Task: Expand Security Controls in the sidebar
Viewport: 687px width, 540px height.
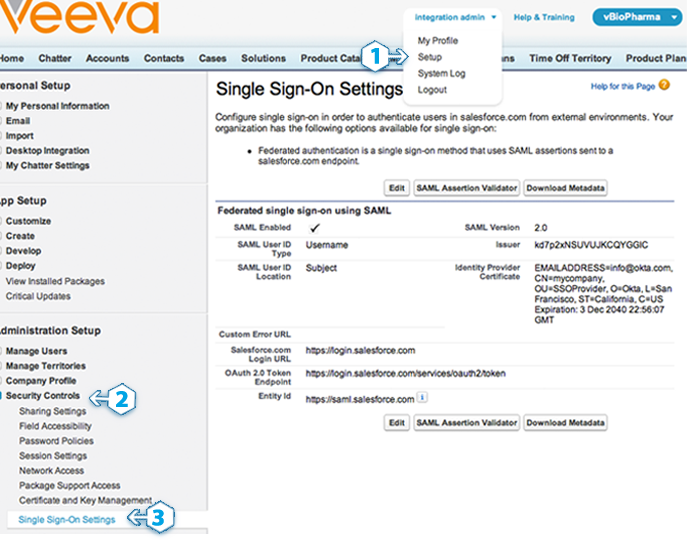Action: tap(46, 396)
